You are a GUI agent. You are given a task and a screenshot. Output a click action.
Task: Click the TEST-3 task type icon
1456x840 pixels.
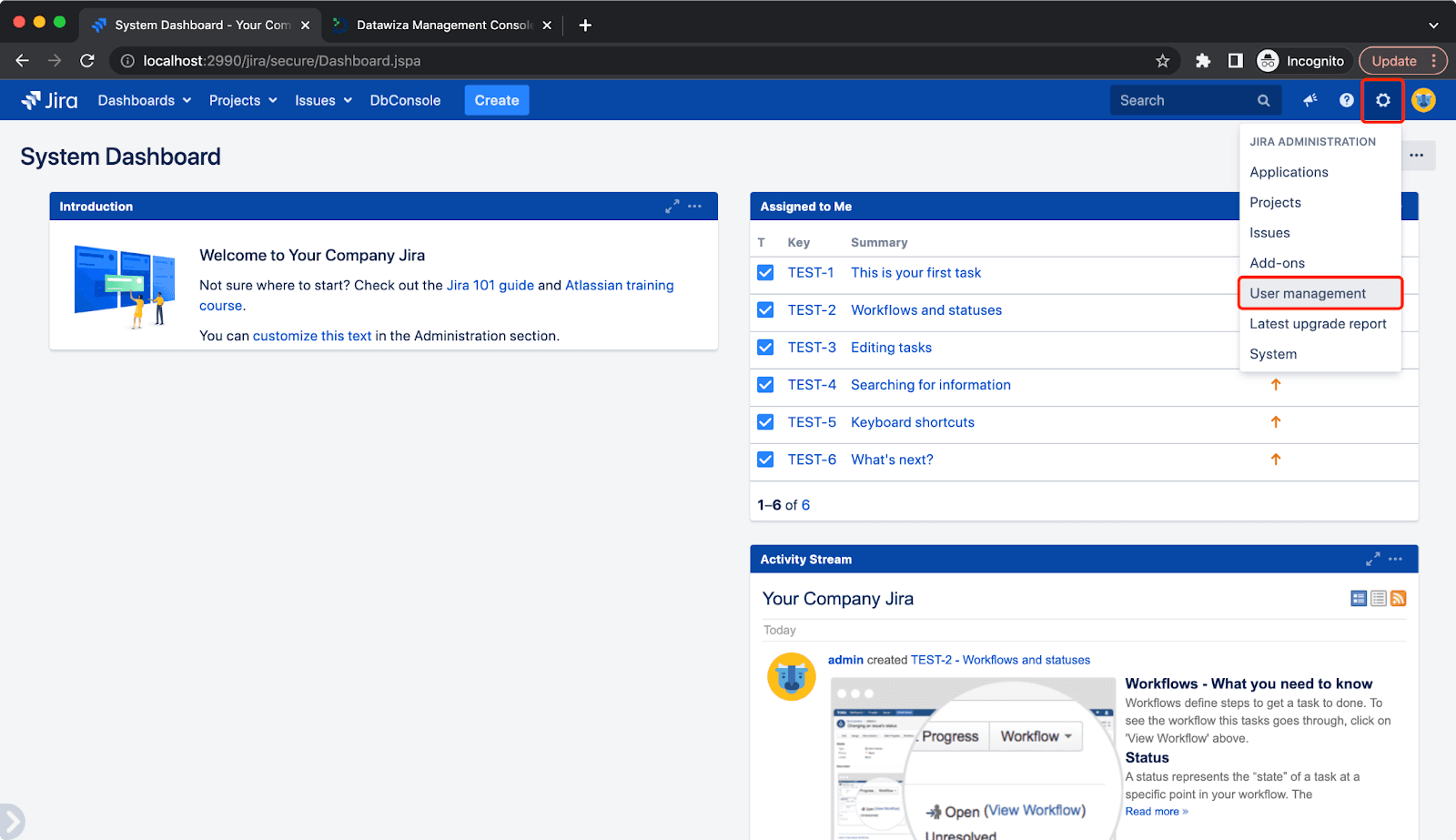765,348
